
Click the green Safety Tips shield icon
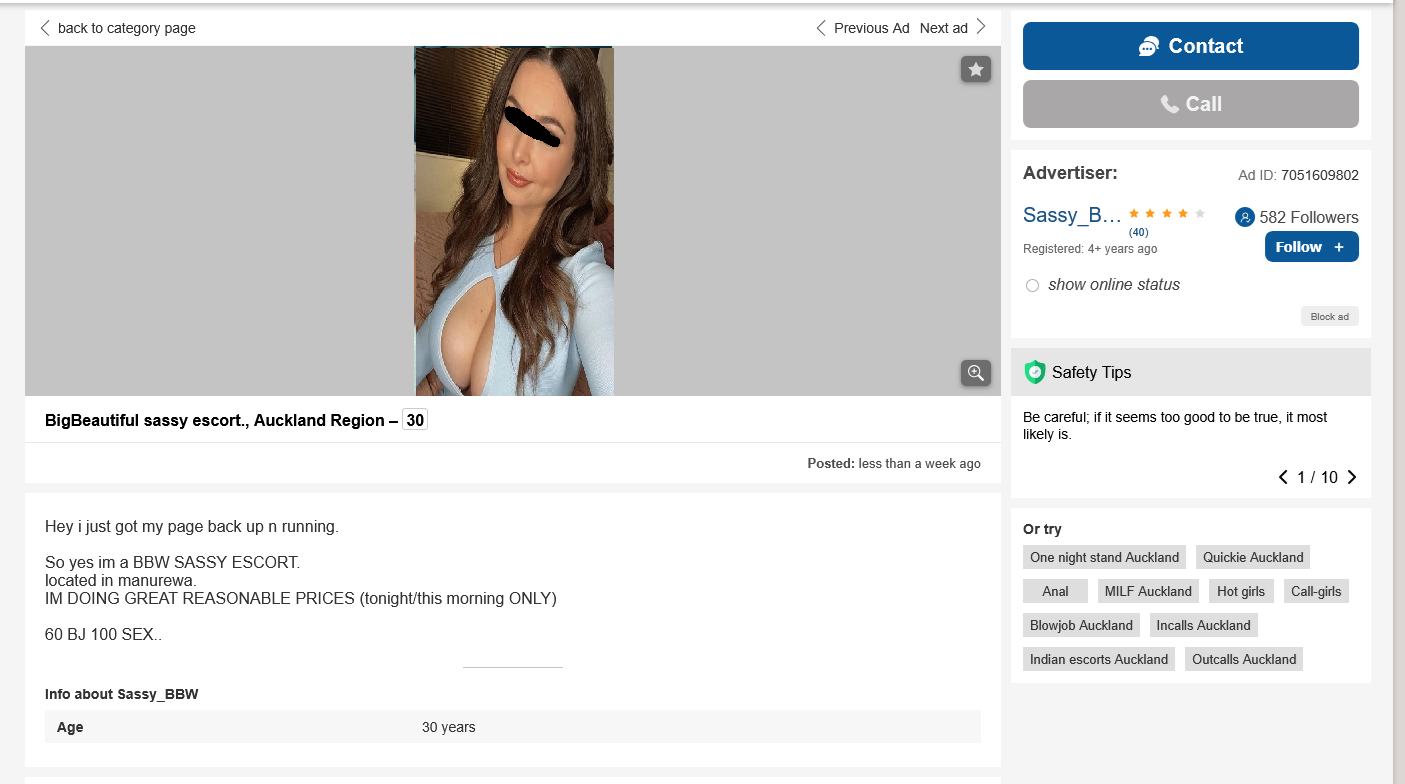pyautogui.click(x=1035, y=372)
